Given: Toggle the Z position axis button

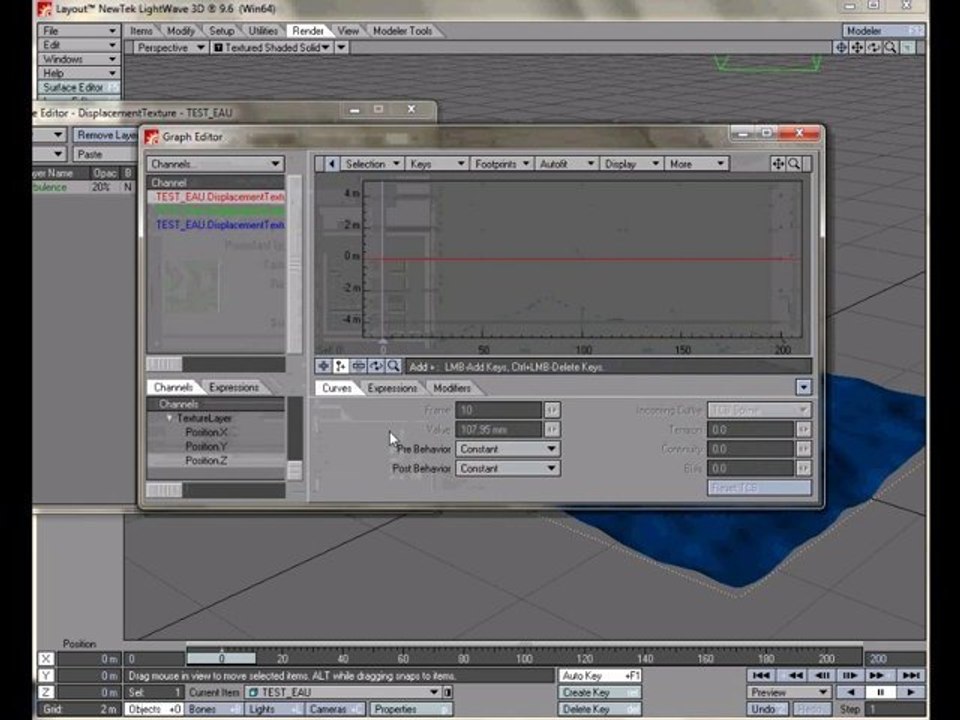Looking at the screenshot, I should tap(46, 692).
